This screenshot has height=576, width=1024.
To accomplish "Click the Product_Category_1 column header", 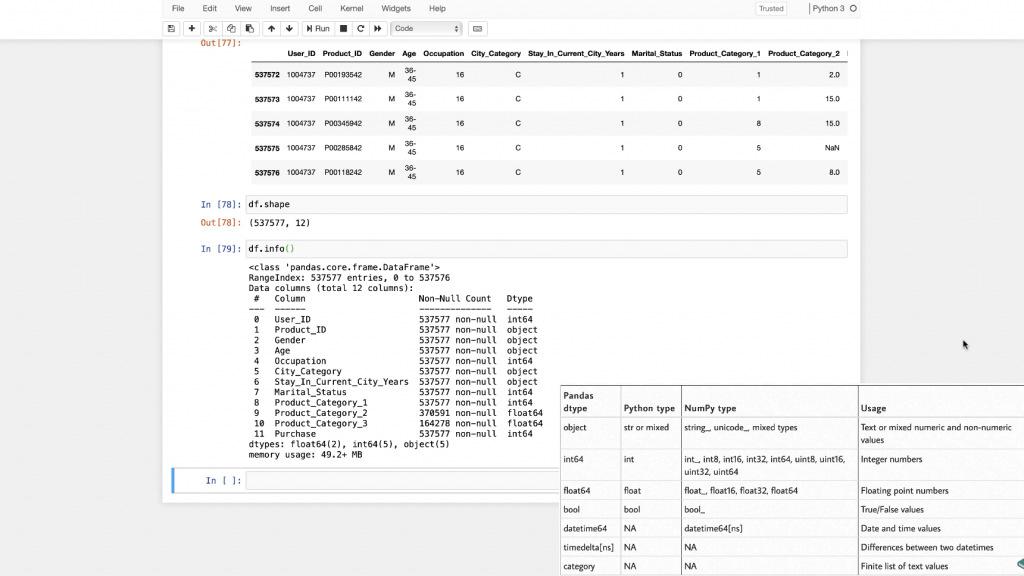I will pos(725,54).
